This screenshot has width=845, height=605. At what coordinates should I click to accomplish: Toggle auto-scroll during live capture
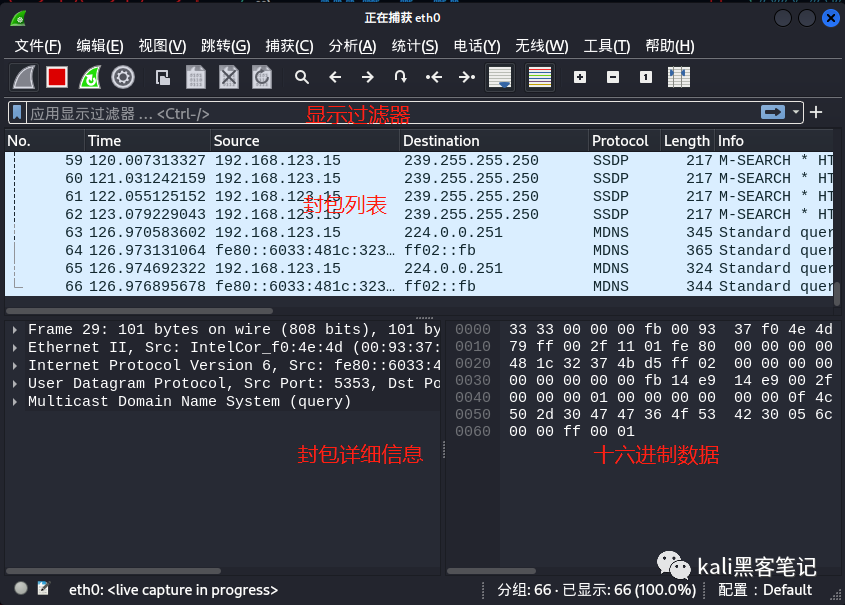pos(500,78)
